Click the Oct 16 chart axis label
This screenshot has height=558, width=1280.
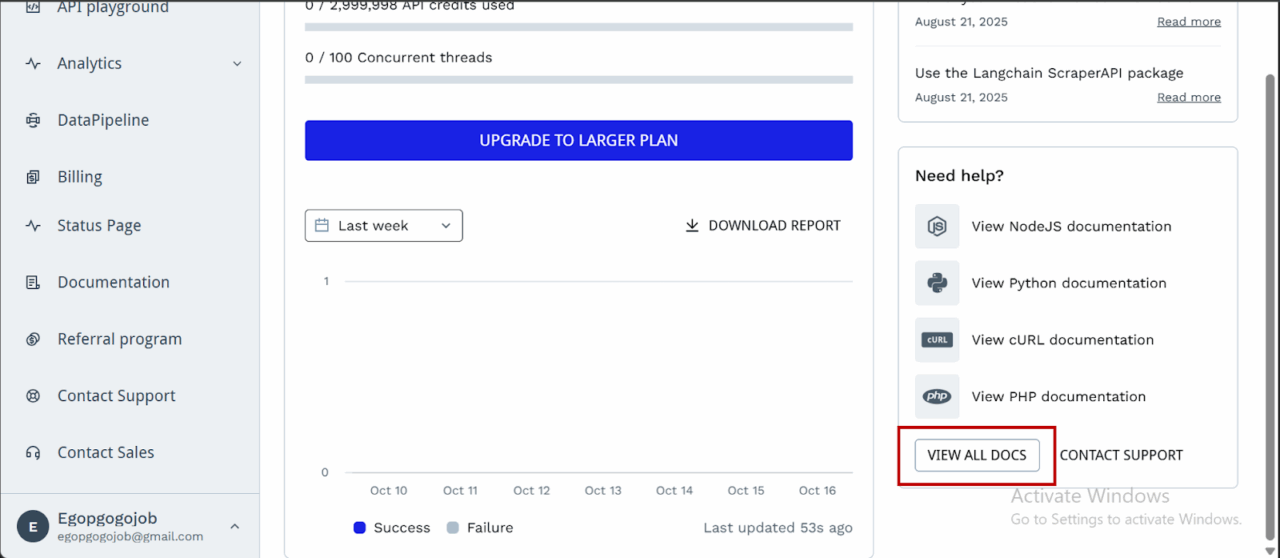[817, 491]
